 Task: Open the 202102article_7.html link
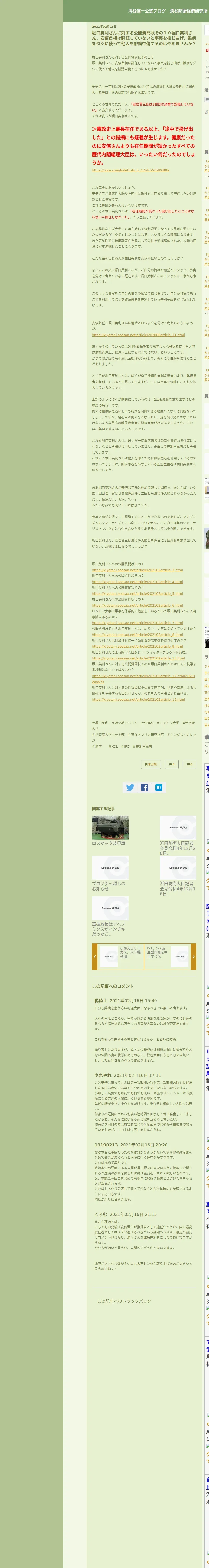[x=137, y=623]
